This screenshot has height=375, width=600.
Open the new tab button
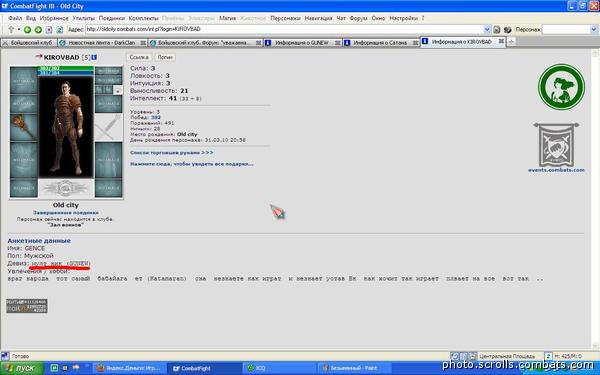pyautogui.click(x=511, y=42)
